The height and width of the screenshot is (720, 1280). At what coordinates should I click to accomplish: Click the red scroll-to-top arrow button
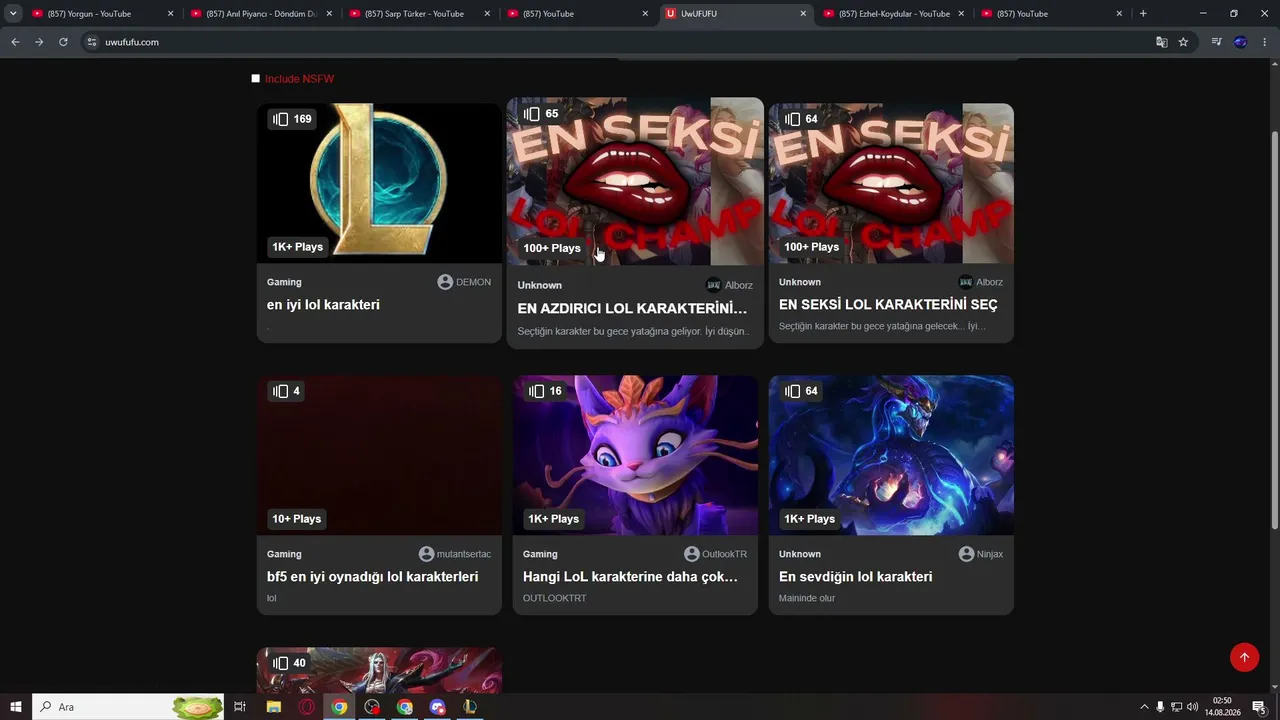point(1244,657)
